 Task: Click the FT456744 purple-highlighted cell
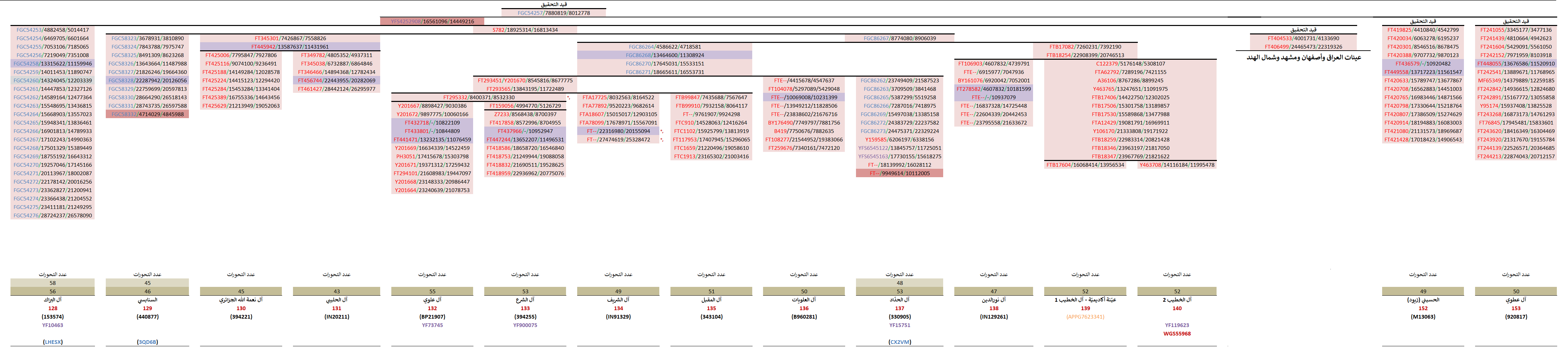click(336, 80)
